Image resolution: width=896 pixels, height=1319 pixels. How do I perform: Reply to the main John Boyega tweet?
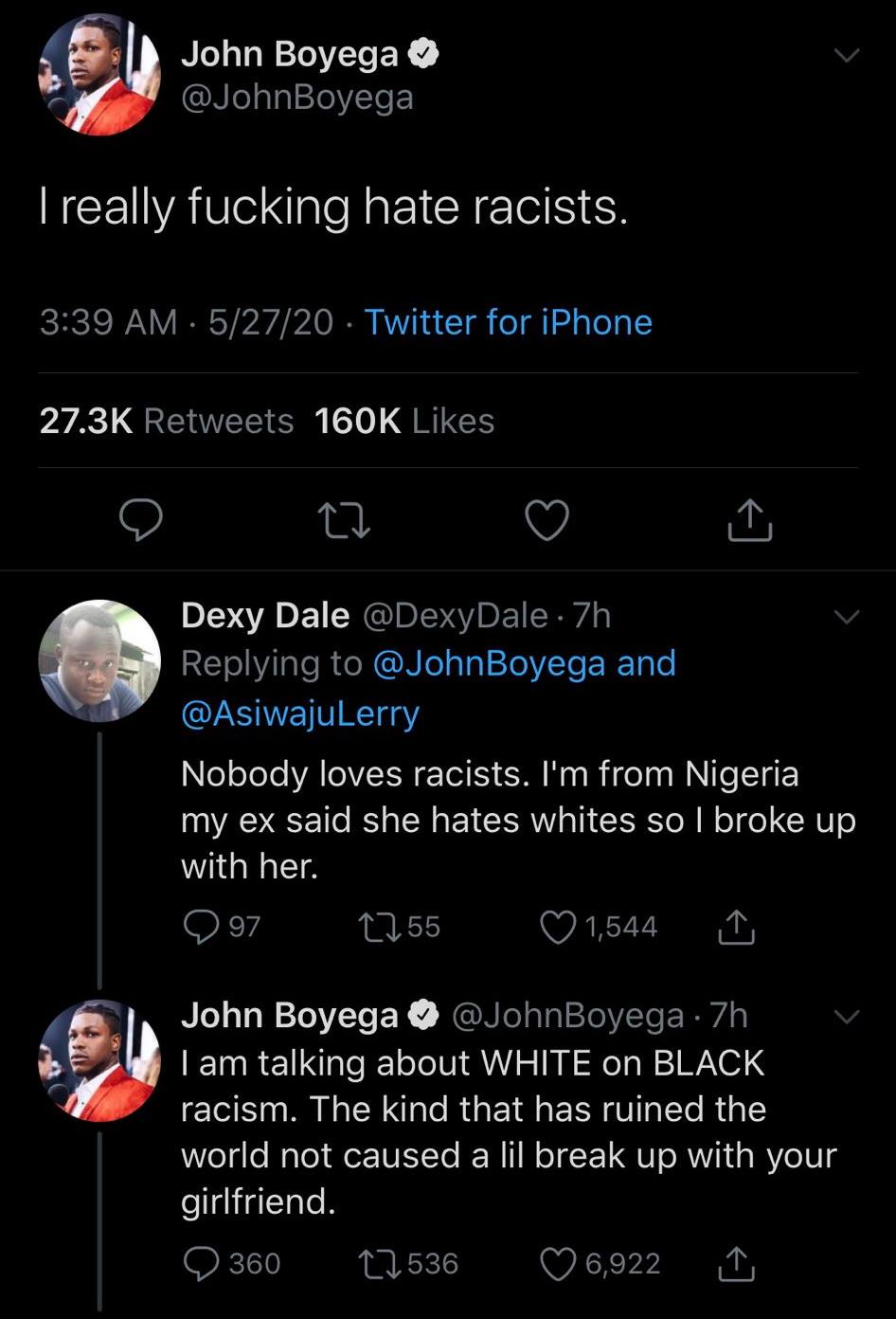tap(141, 520)
